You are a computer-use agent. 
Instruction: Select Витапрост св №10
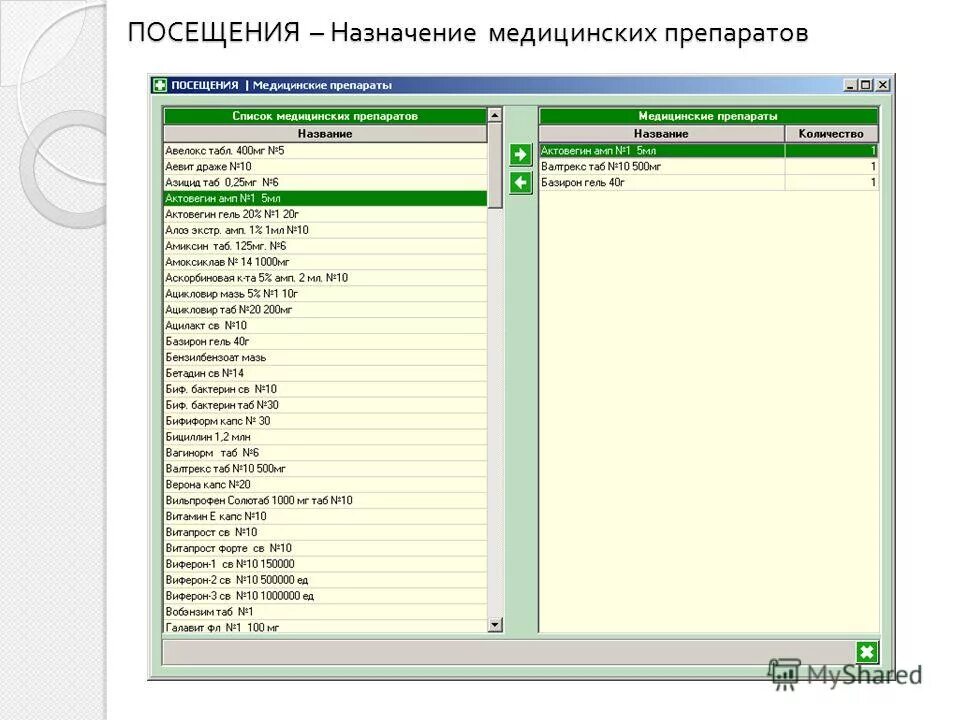tap(325, 533)
